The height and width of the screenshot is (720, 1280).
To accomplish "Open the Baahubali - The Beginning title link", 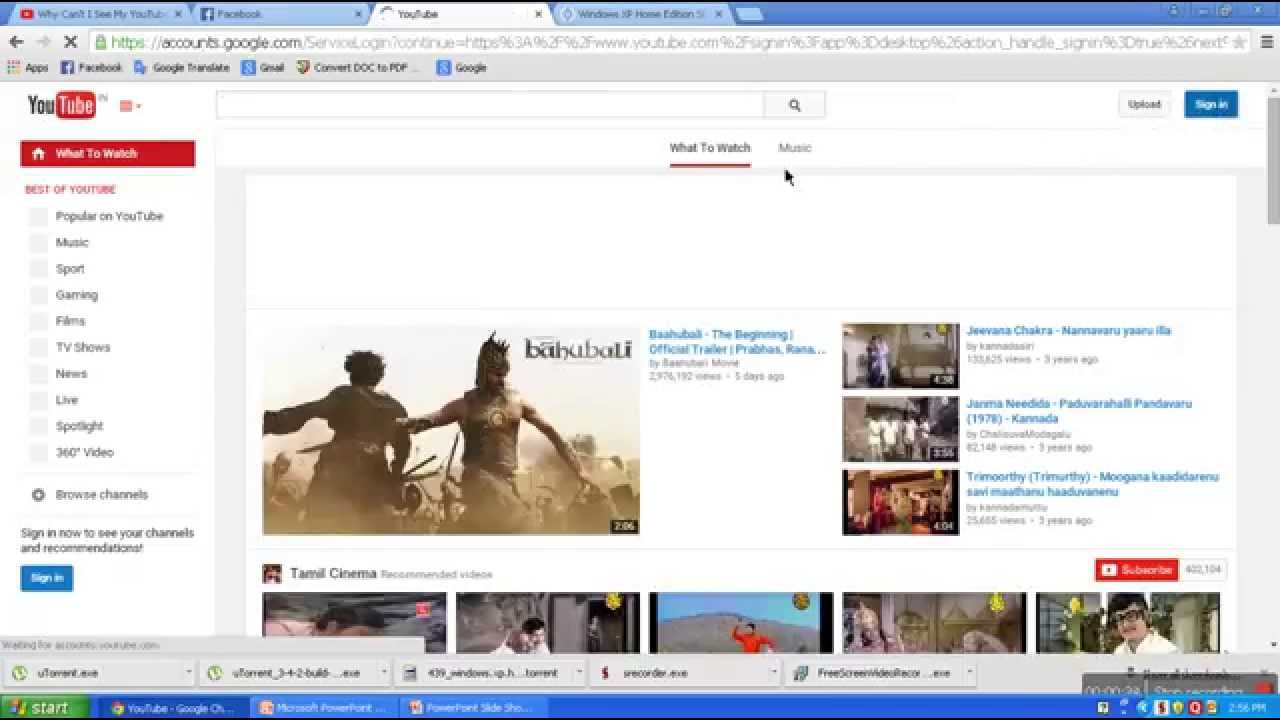I will pos(737,342).
